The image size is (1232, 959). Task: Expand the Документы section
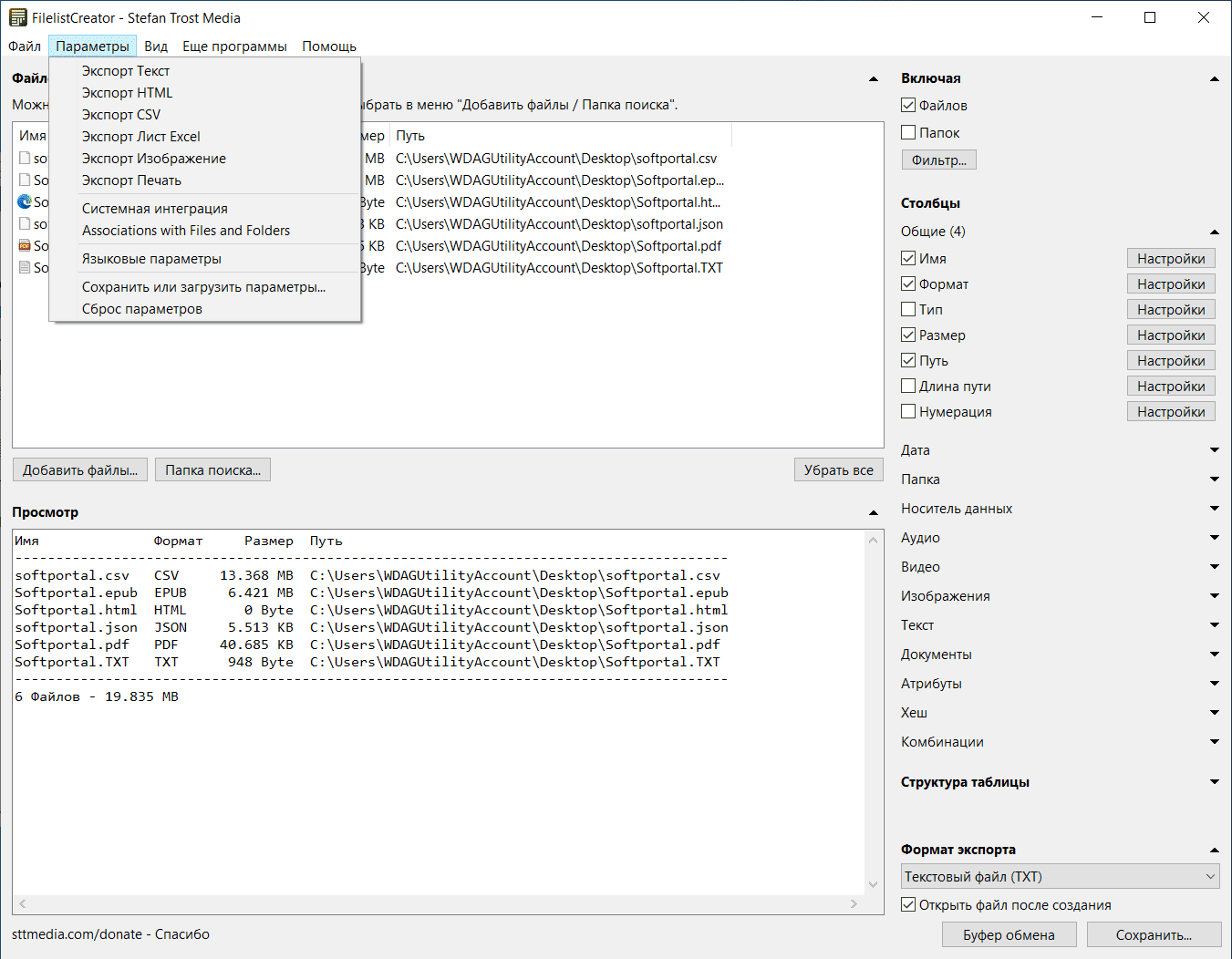coord(1215,655)
